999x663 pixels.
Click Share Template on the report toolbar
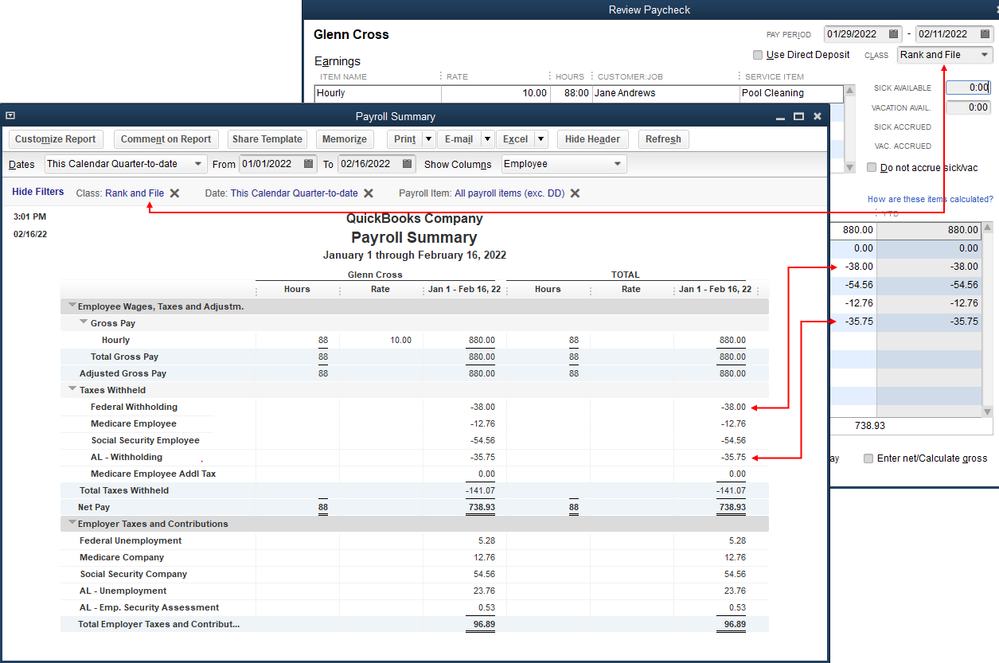(x=267, y=139)
